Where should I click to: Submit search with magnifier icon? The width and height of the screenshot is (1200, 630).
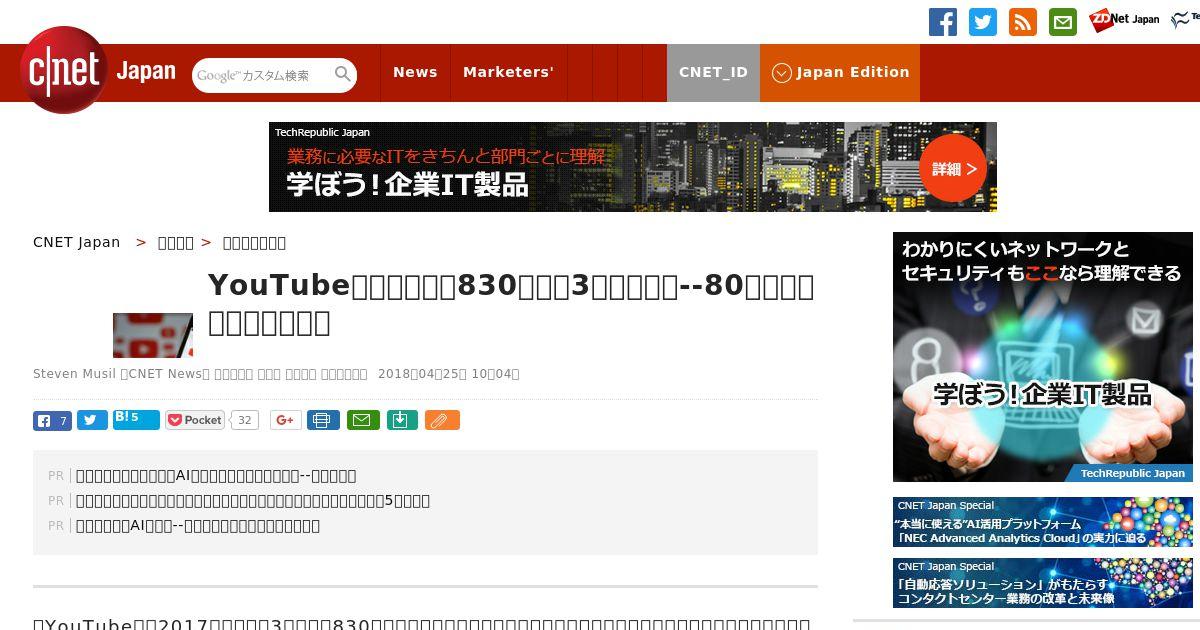(x=343, y=74)
